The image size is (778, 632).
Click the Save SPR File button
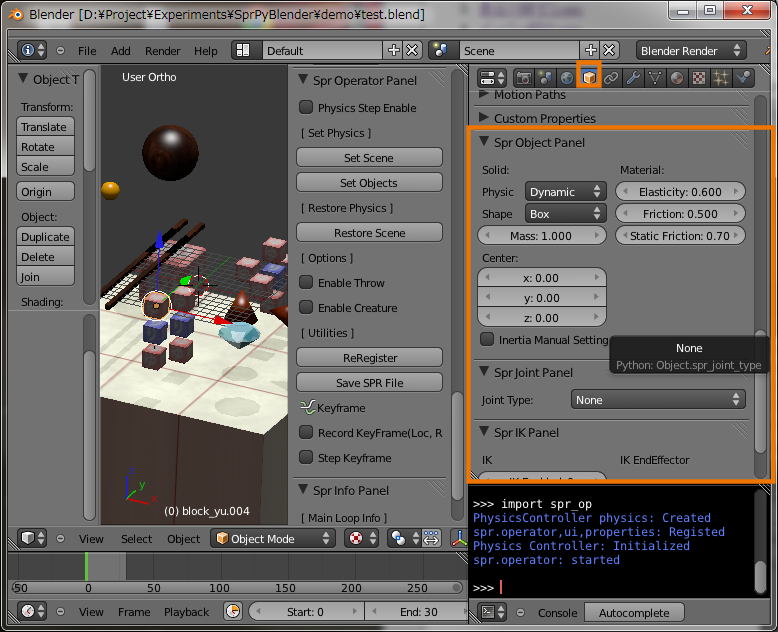click(x=369, y=383)
